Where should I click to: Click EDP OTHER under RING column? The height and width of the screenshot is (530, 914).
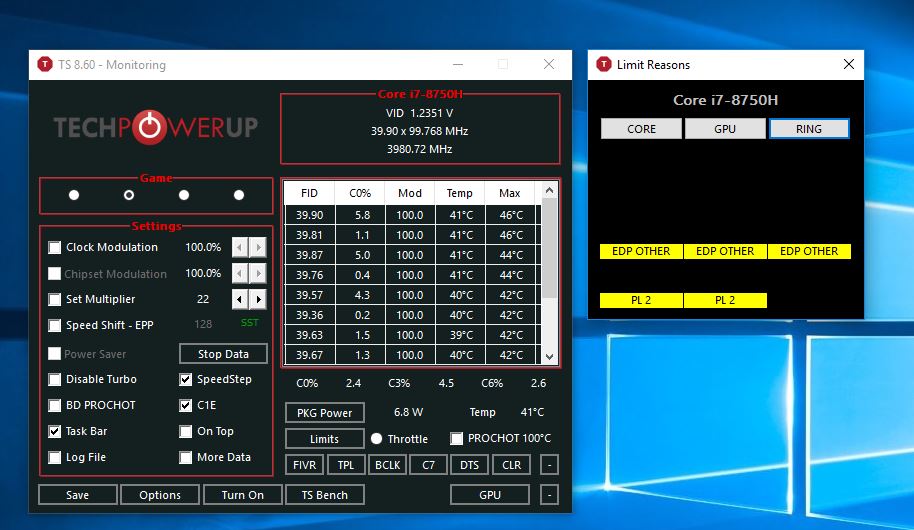[809, 251]
